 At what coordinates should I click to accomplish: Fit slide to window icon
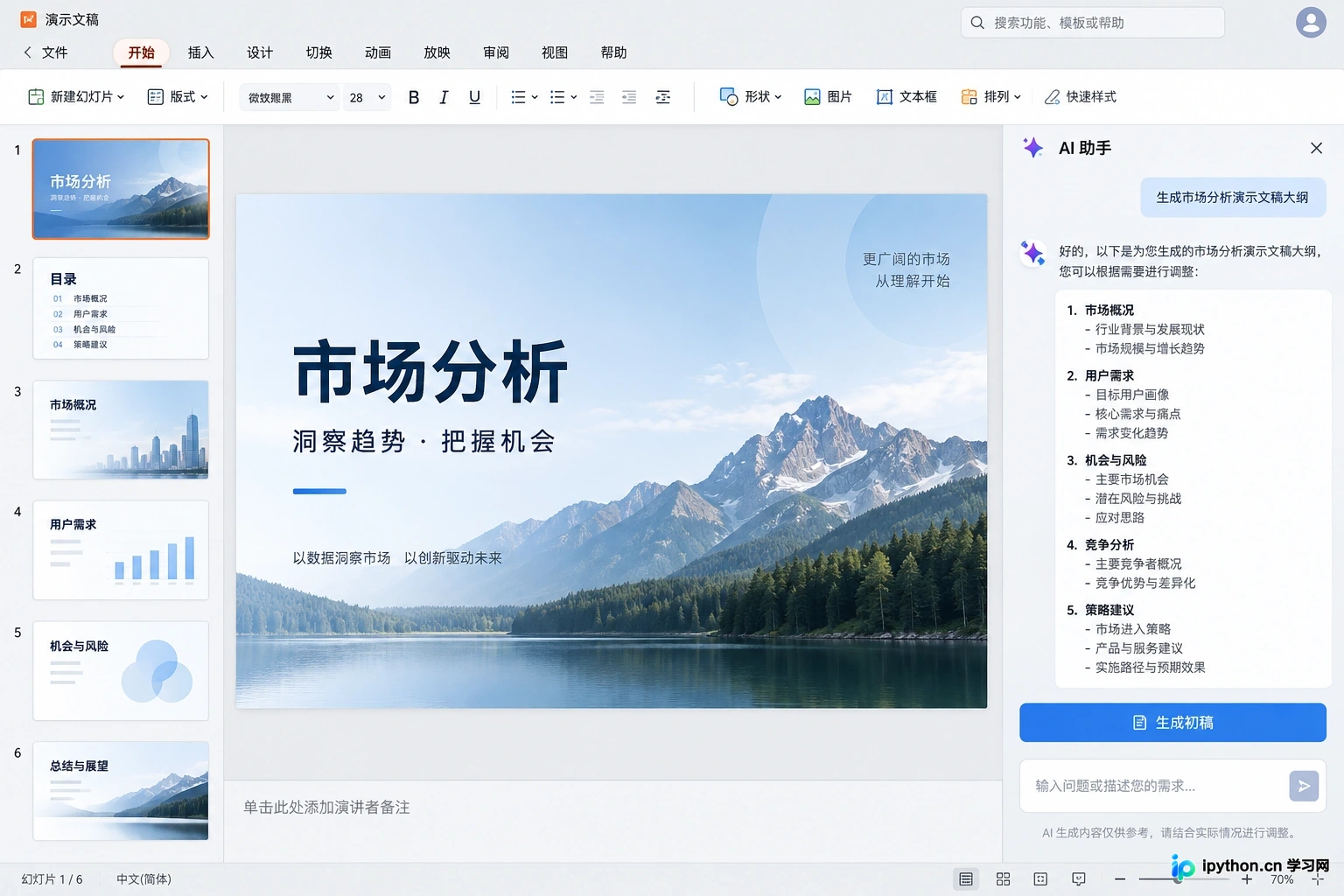(x=1318, y=879)
